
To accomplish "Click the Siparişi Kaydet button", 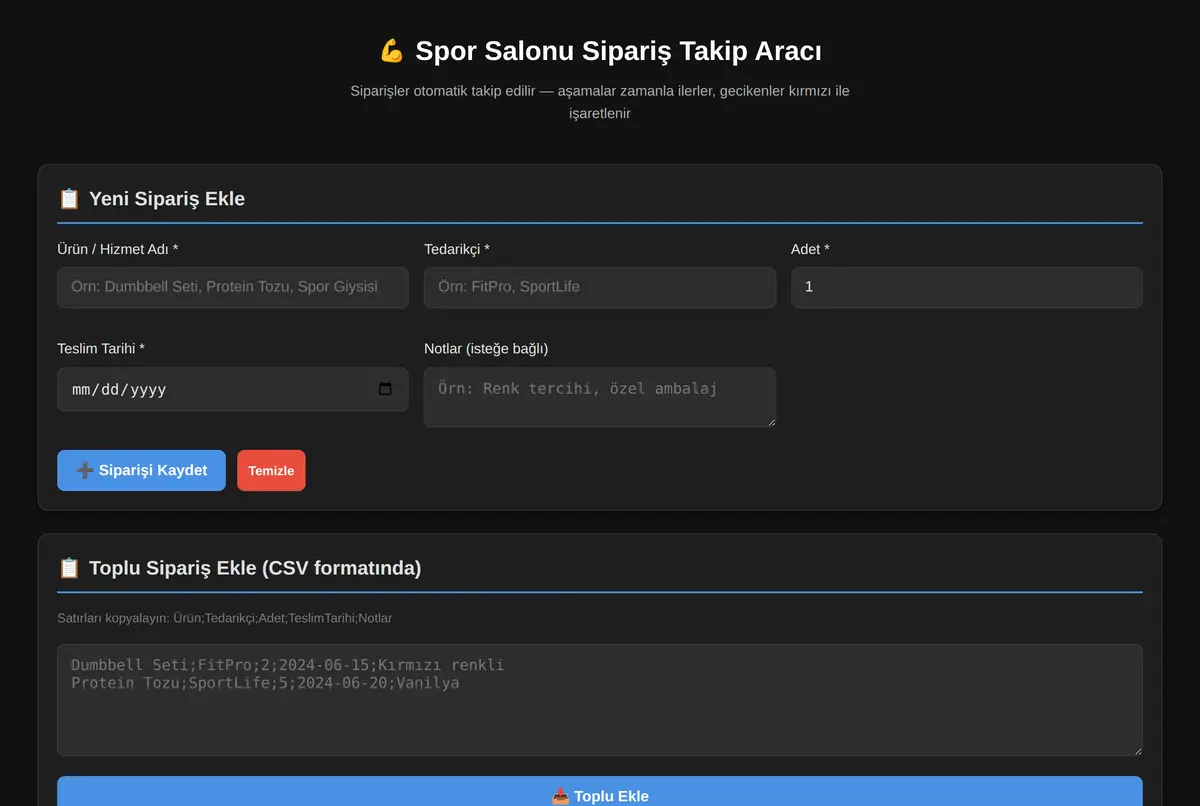I will pyautogui.click(x=141, y=470).
